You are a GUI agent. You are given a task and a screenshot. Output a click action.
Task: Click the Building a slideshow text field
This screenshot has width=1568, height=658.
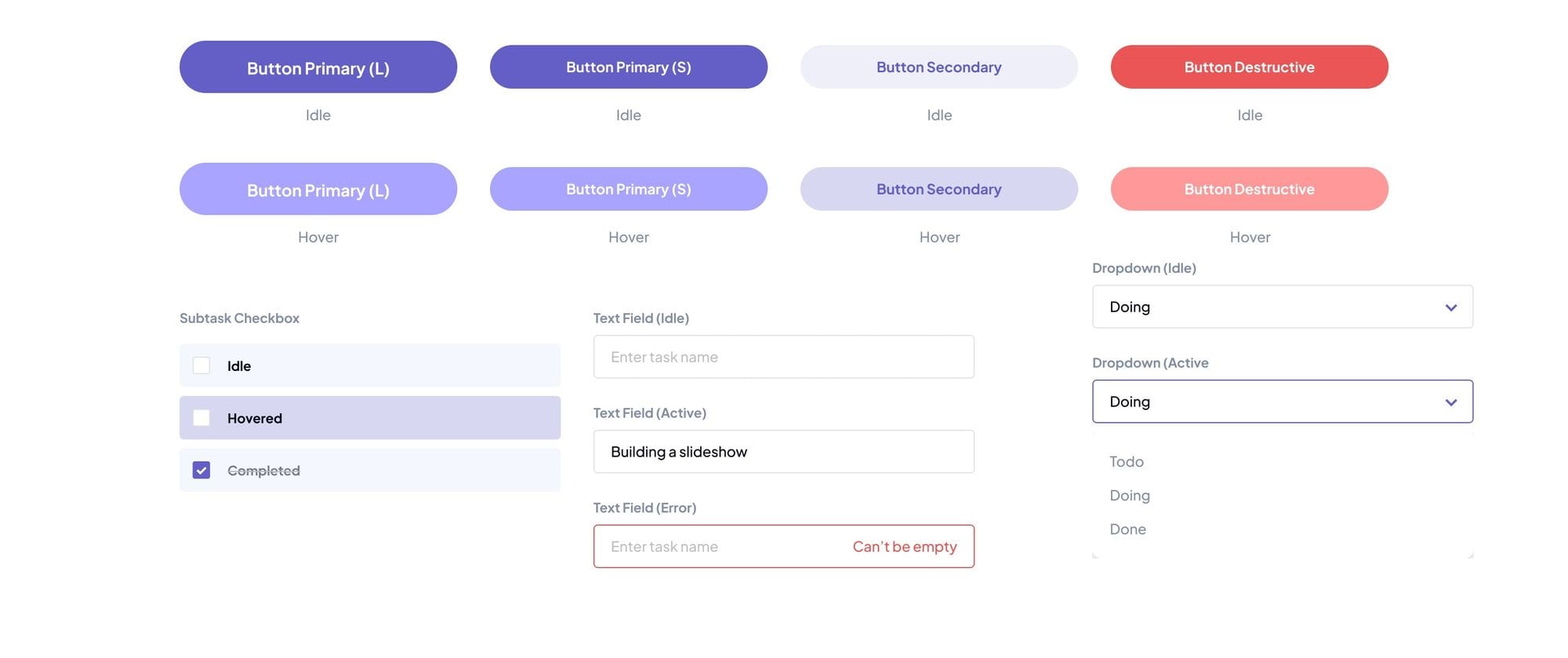tap(782, 452)
